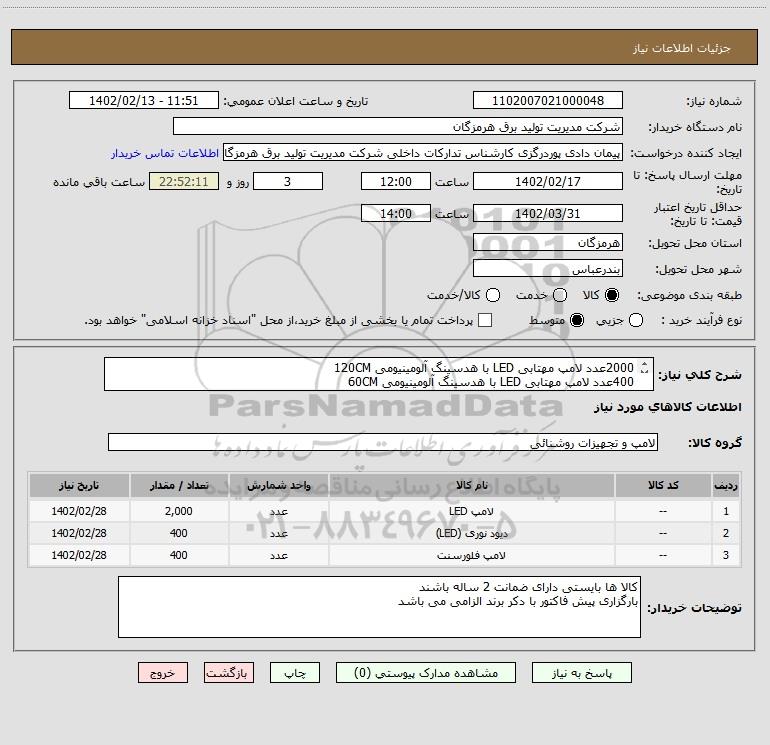The image size is (770, 745).
Task: Tick the Islamic treasury payment checkbox
Action: (485, 320)
